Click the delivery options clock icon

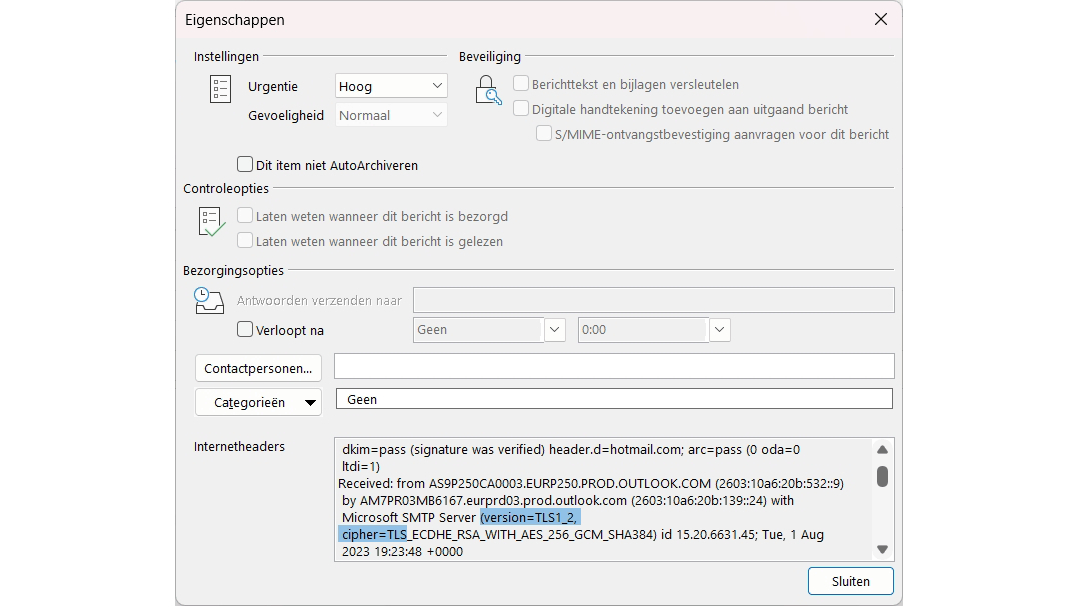pos(208,300)
